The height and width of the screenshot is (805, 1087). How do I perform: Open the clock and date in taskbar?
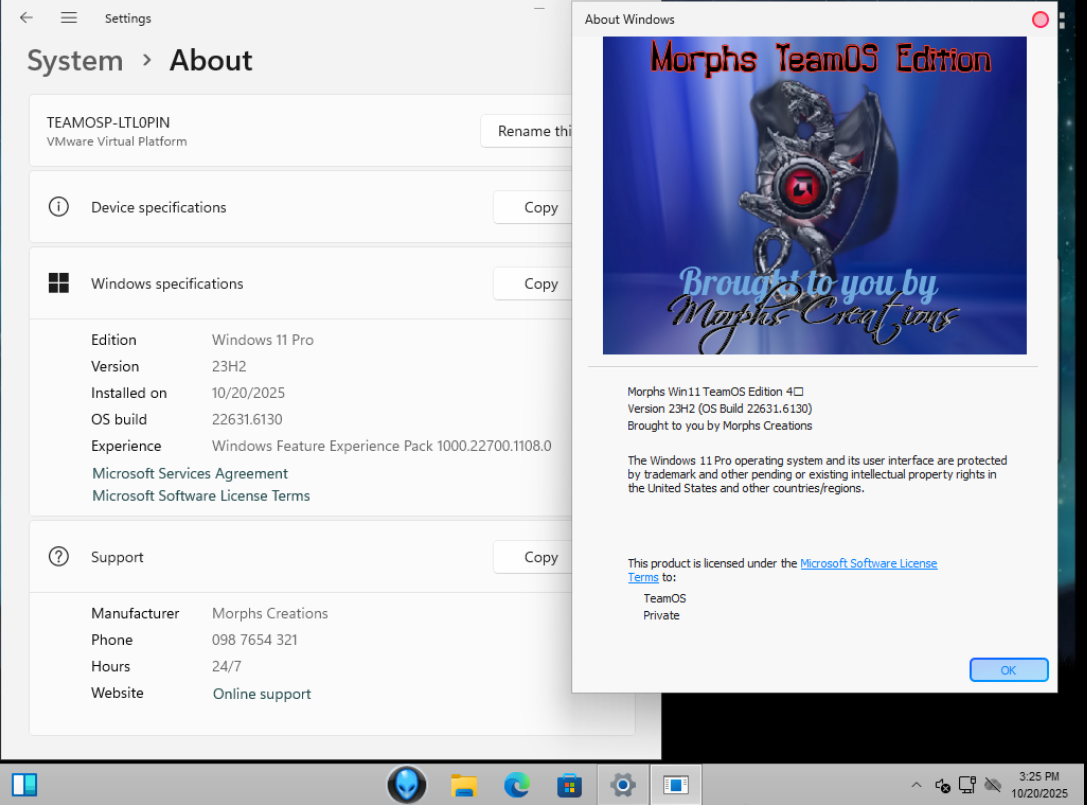pos(1038,785)
